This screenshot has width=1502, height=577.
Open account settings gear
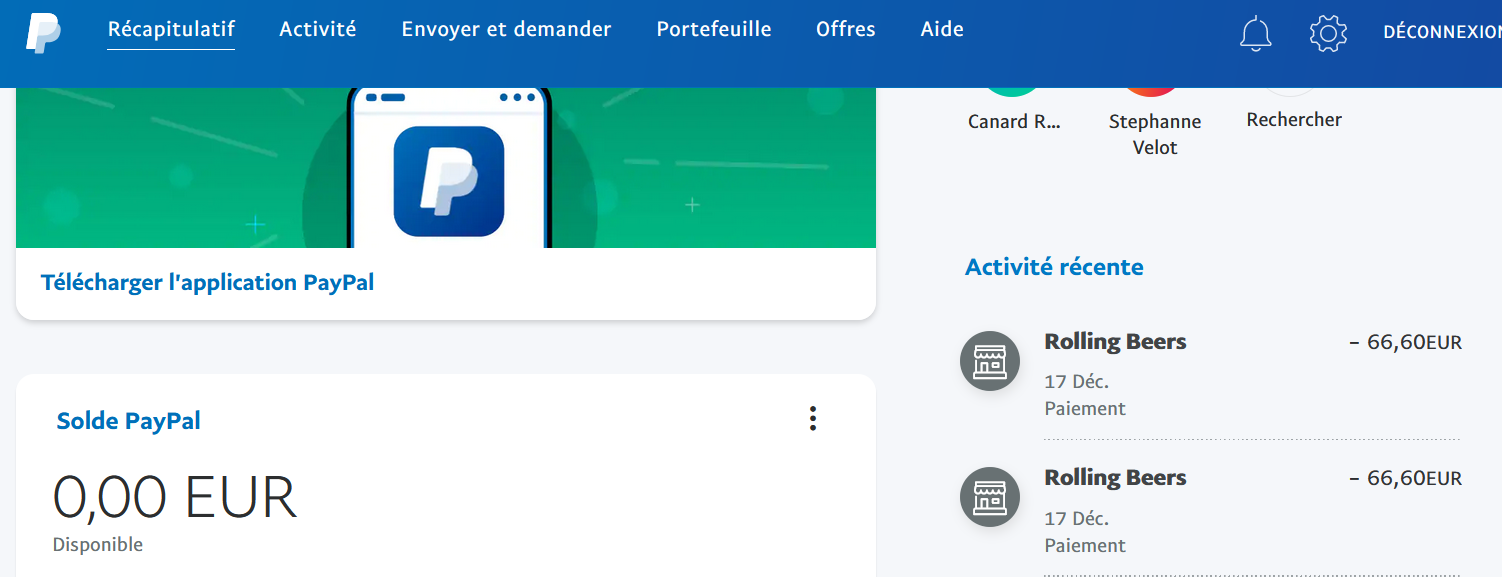click(1328, 33)
